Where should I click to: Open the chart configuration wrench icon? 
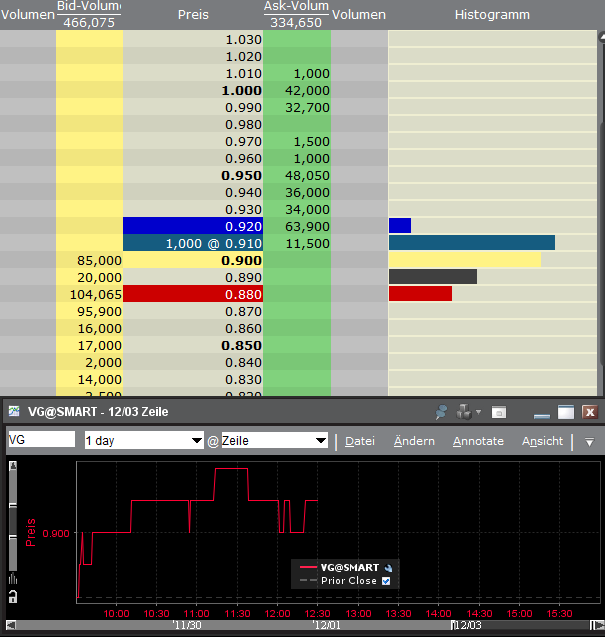coord(465,412)
